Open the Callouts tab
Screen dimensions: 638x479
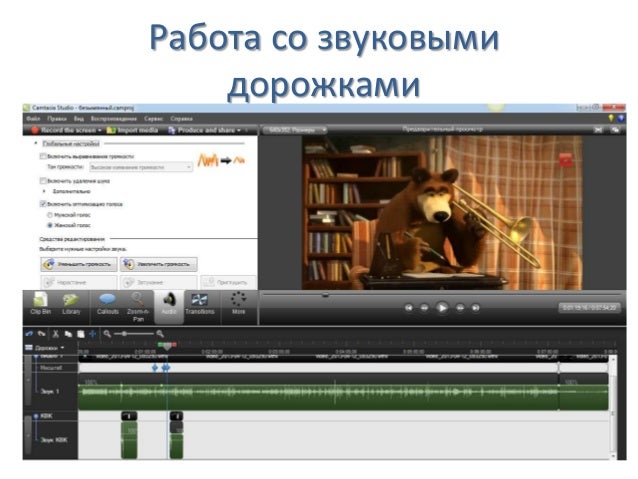pos(107,304)
